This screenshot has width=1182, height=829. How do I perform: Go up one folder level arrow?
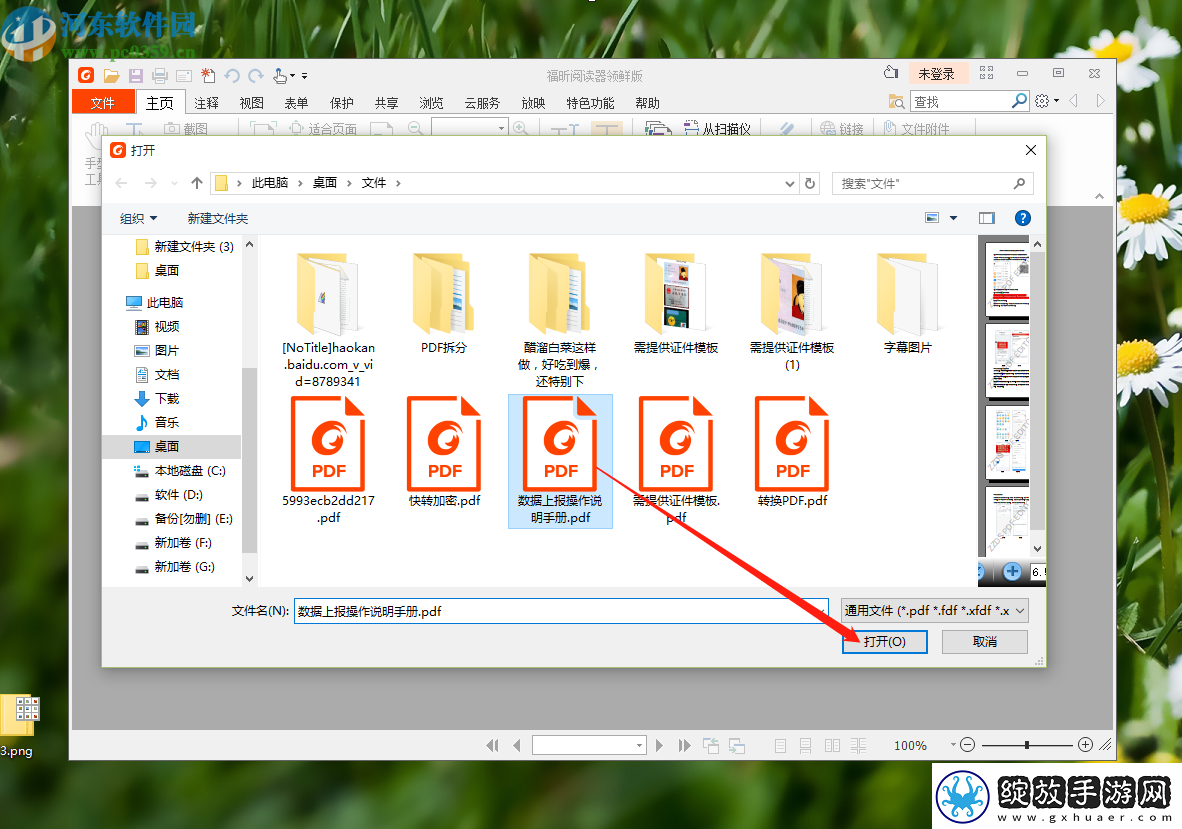tap(197, 182)
